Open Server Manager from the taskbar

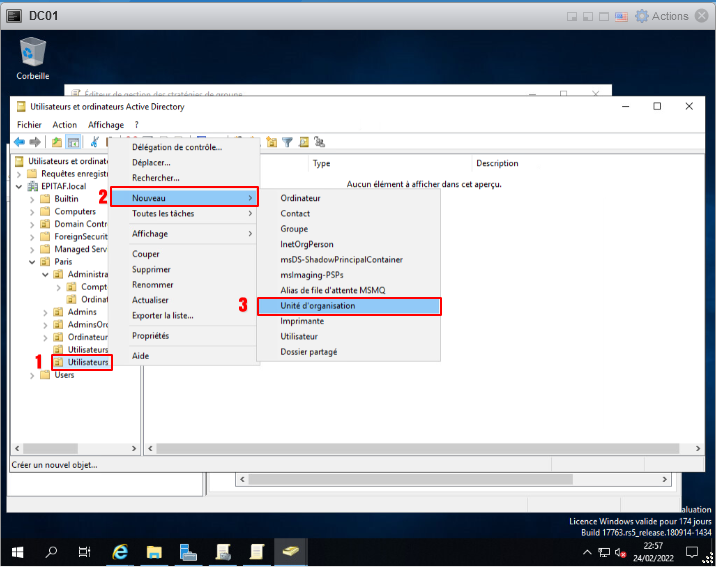click(x=187, y=551)
